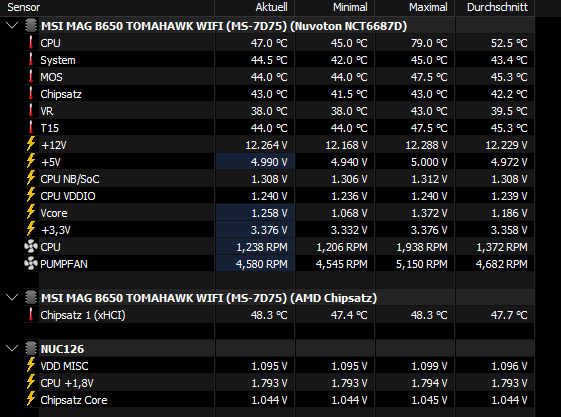The height and width of the screenshot is (417, 561).
Task: Click the thermometer icon of Chipsatz 1 (xHCI)
Action: click(31, 315)
